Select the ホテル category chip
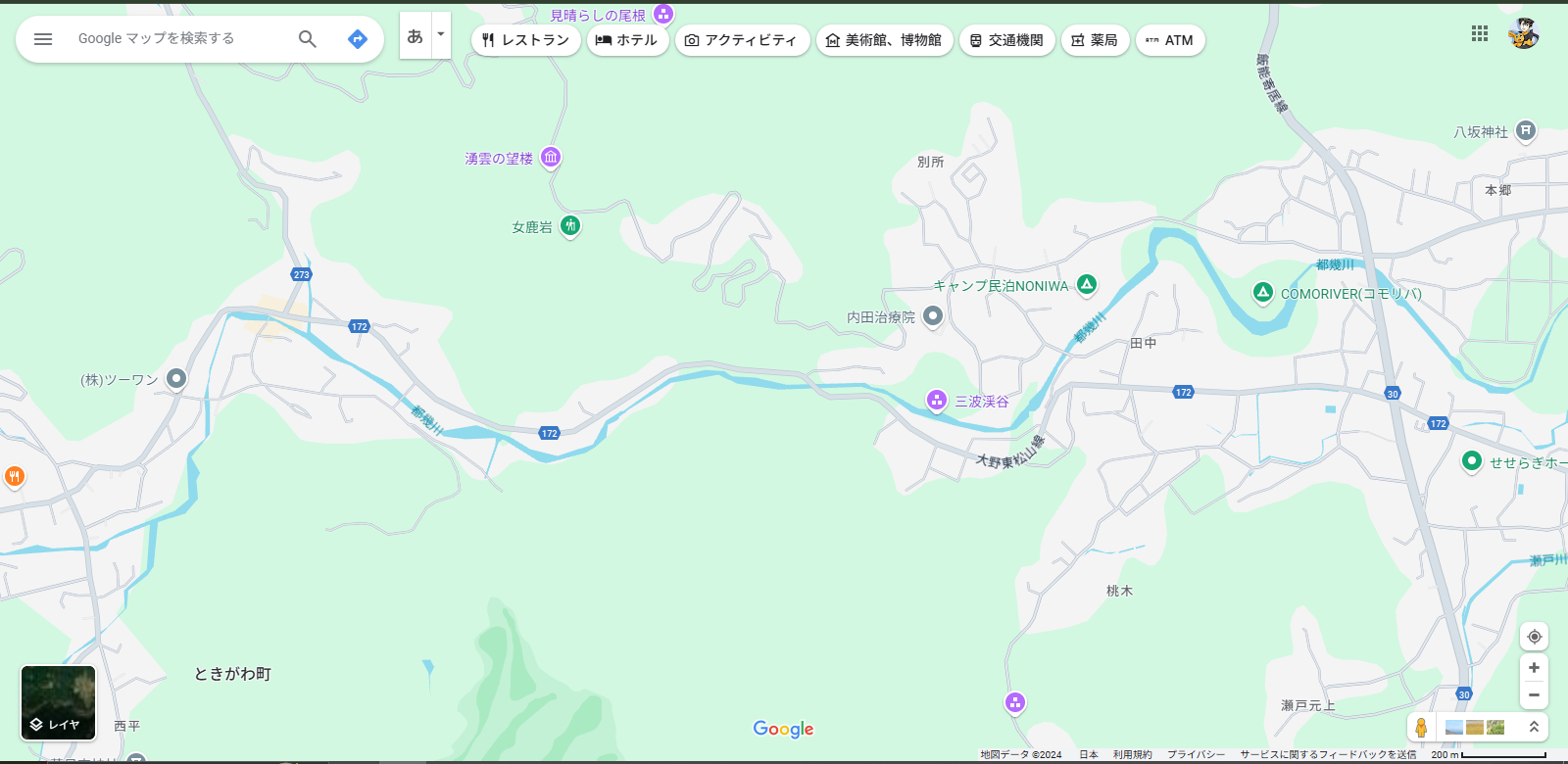 tap(627, 40)
